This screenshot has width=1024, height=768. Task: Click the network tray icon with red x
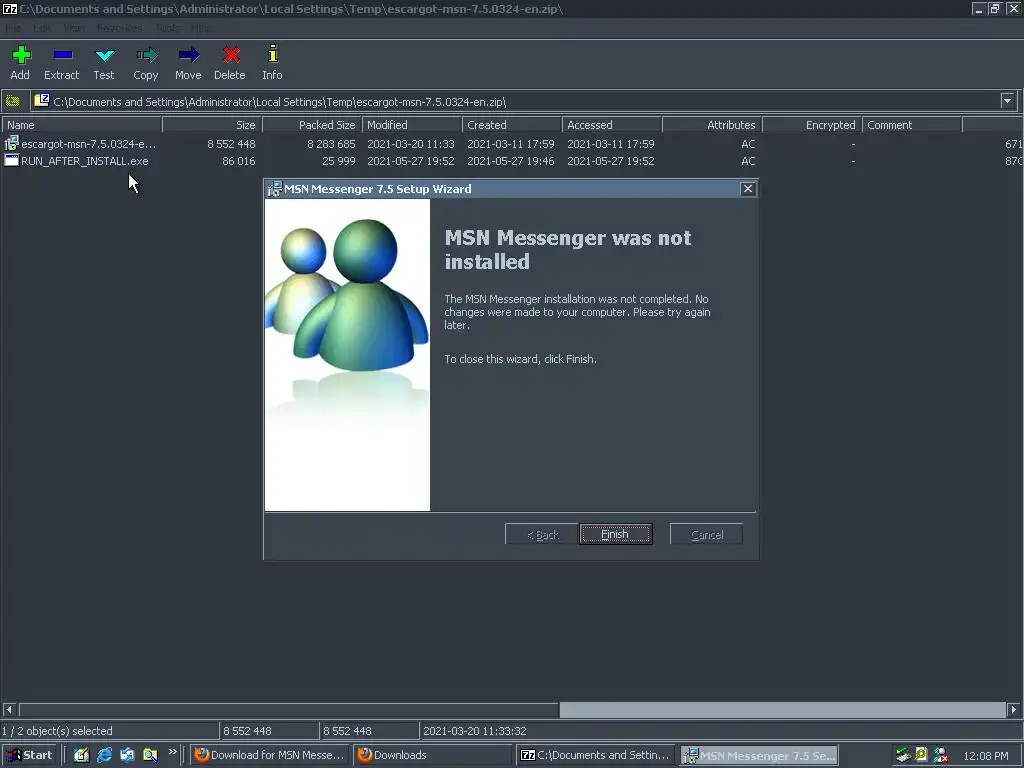click(x=940, y=755)
